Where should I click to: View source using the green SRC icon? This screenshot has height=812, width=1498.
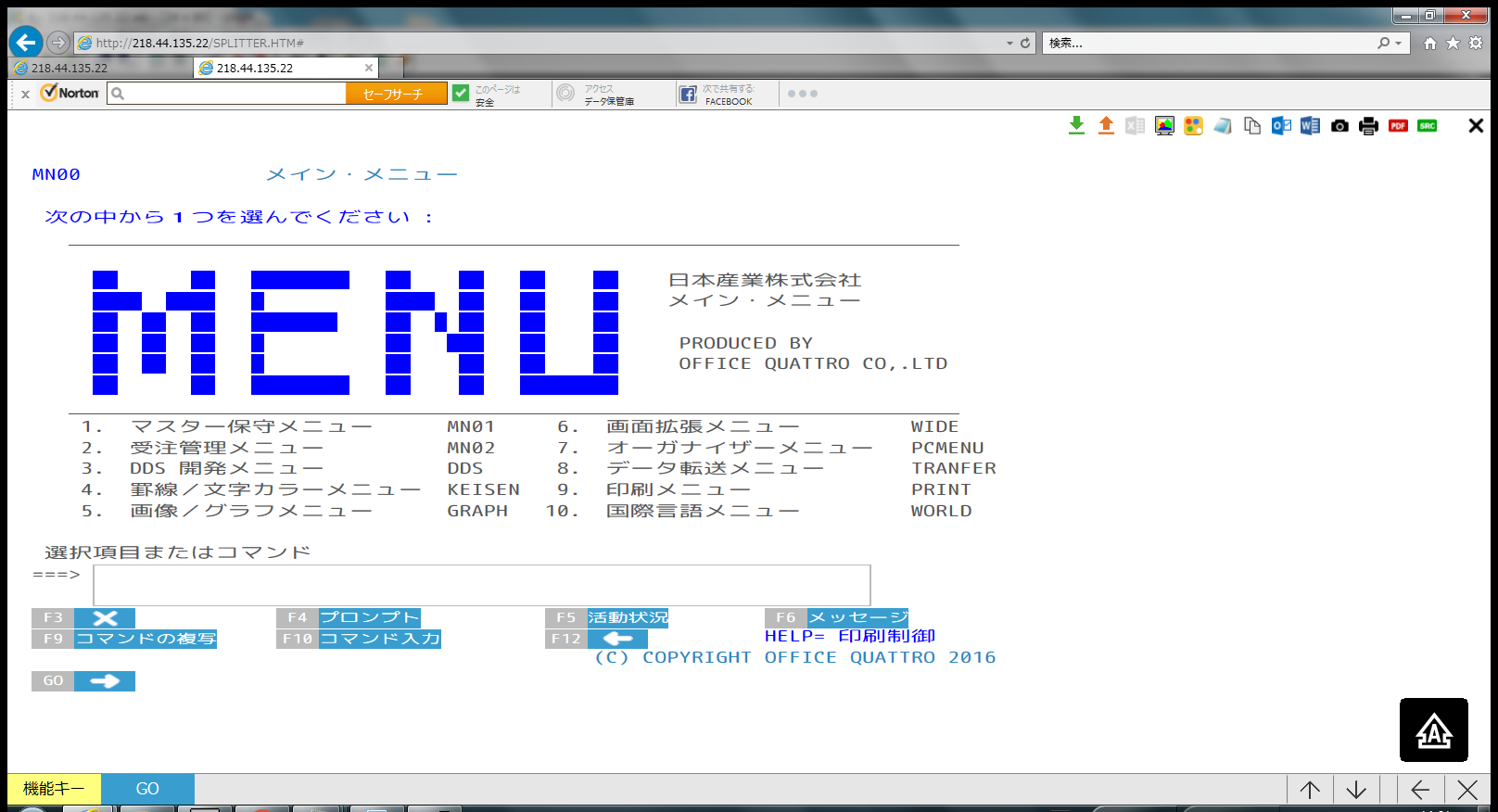[1428, 126]
